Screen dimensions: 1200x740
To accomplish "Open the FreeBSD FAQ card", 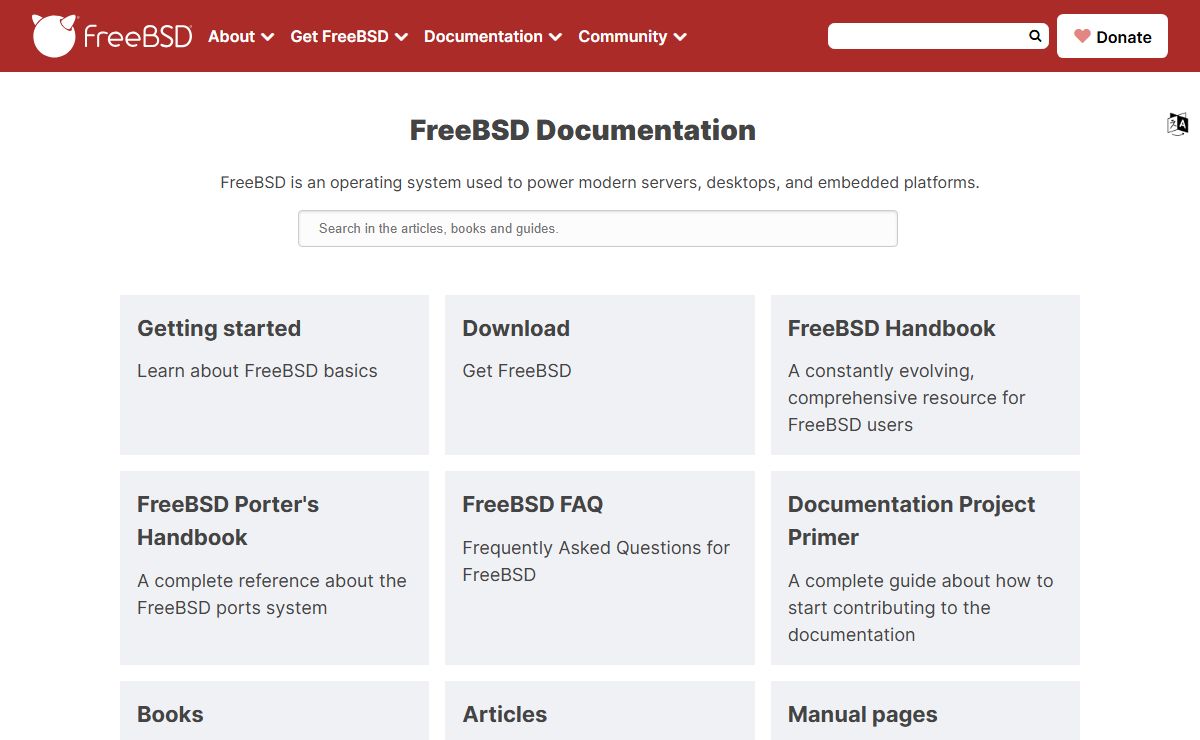I will pyautogui.click(x=600, y=568).
